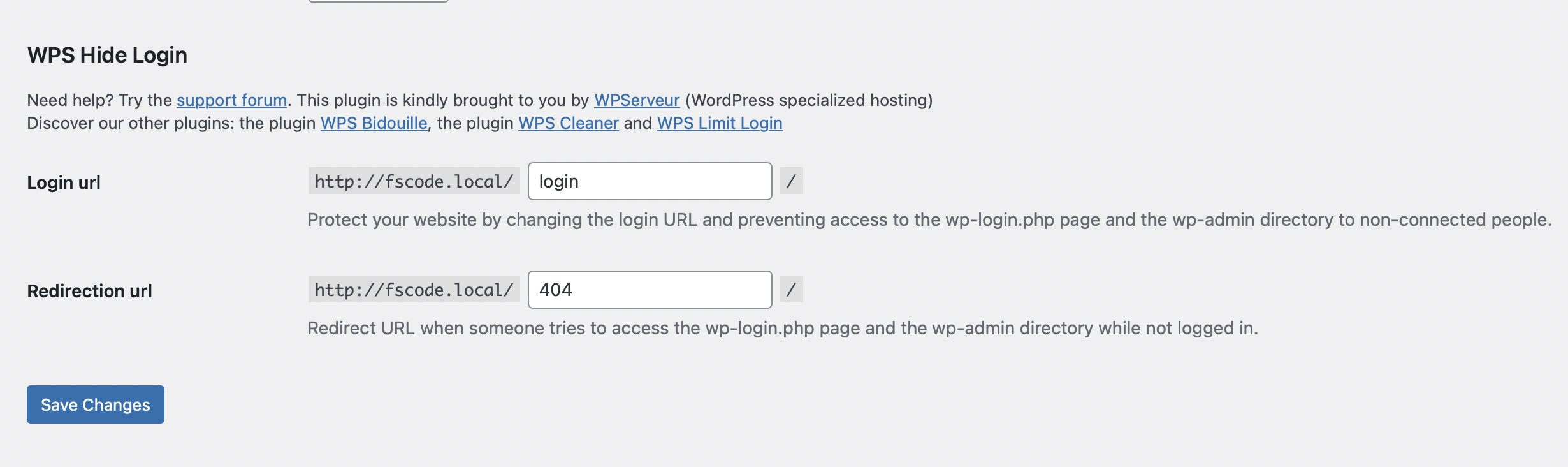Click the 'Need help? Try the' text
The height and width of the screenshot is (467, 1568).
click(99, 100)
